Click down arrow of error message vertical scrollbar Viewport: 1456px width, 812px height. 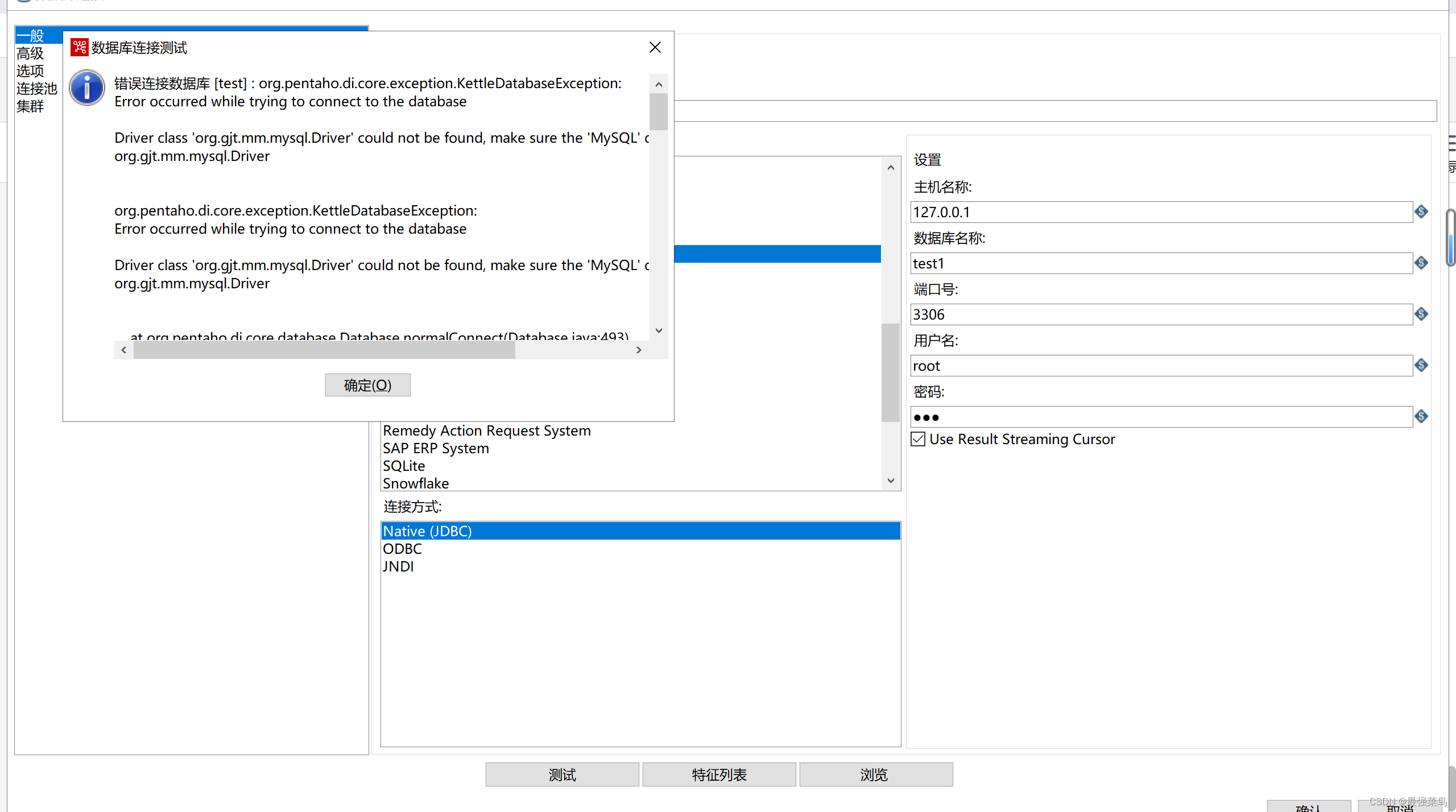click(659, 330)
